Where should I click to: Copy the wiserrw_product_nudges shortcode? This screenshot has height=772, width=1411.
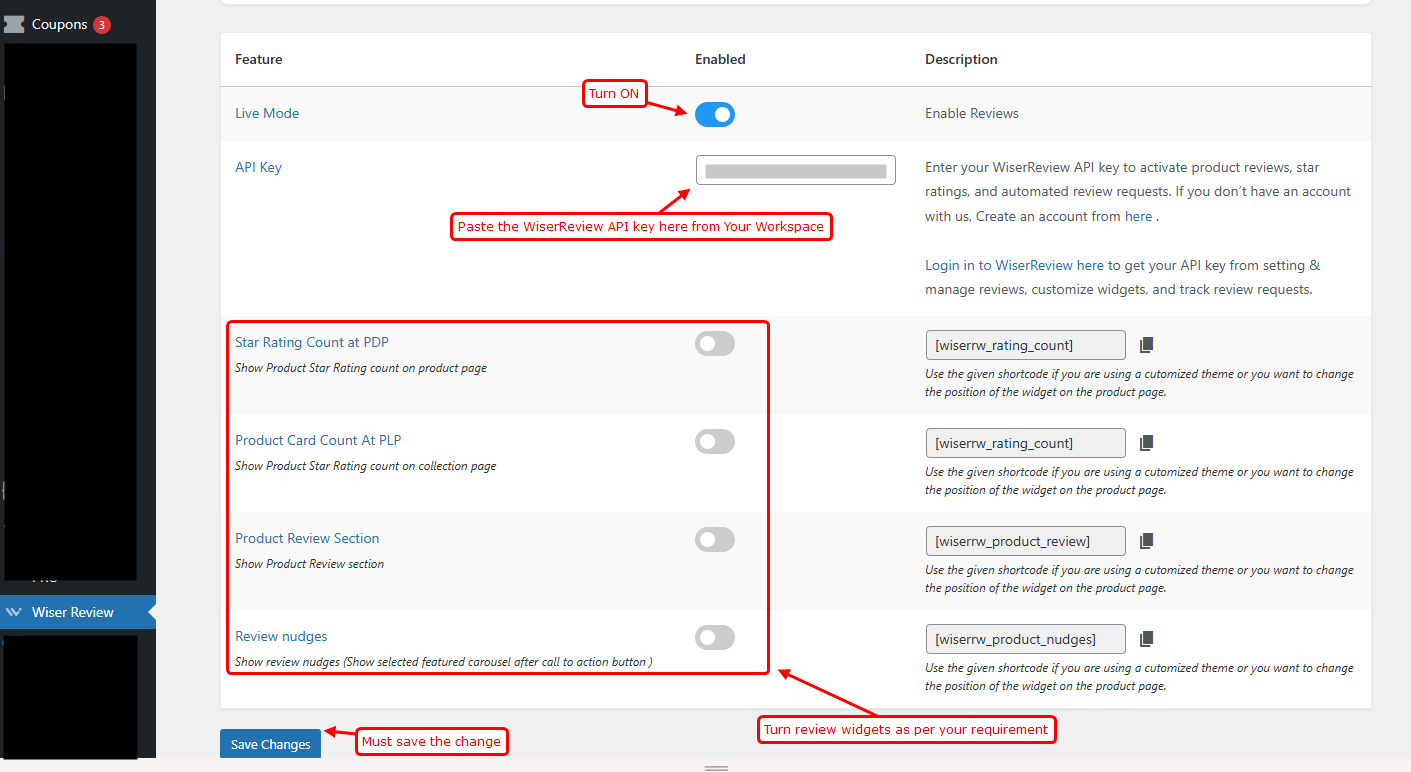(1147, 639)
